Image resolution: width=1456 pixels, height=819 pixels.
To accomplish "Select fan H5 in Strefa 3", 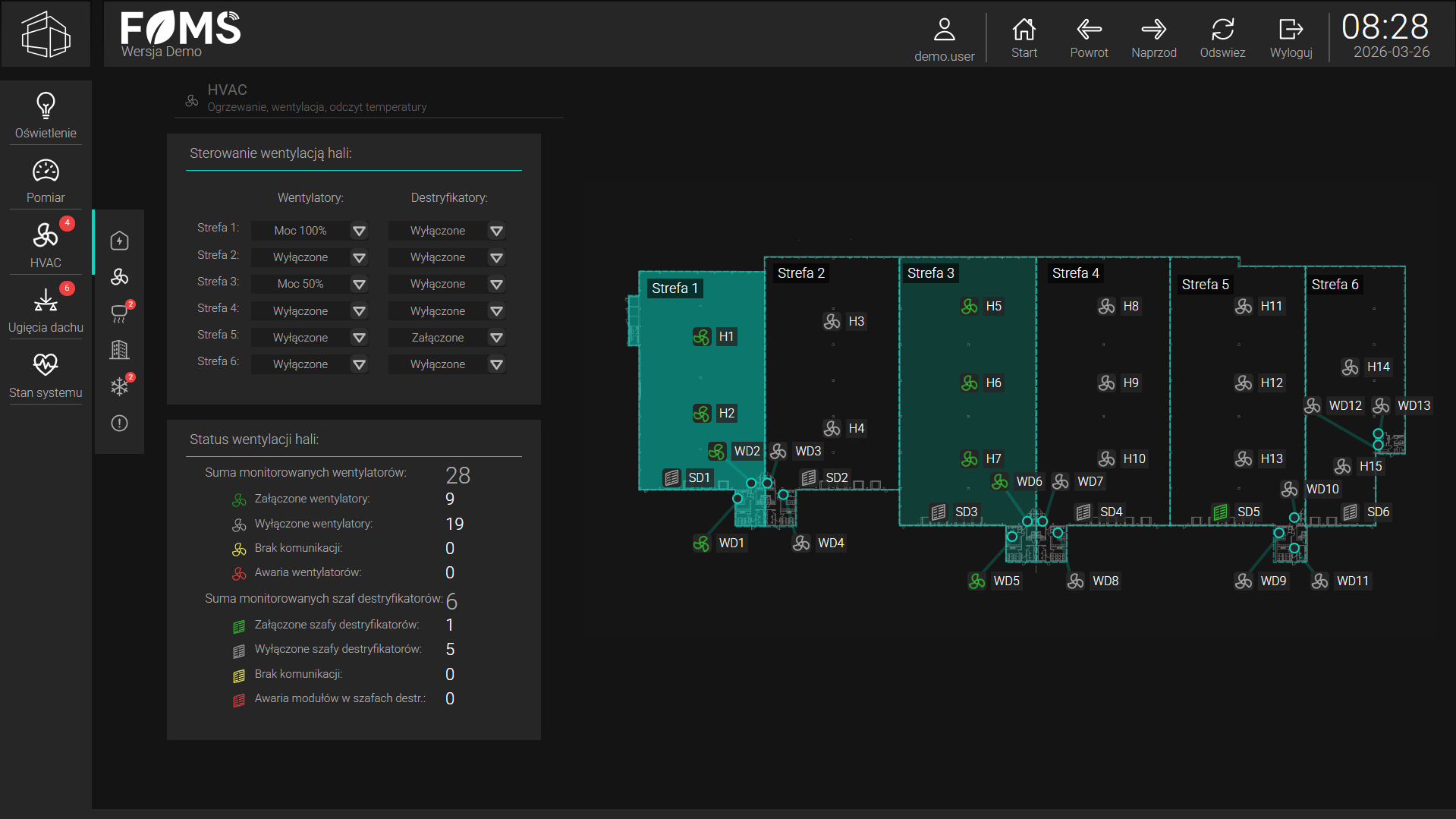I will [x=970, y=307].
